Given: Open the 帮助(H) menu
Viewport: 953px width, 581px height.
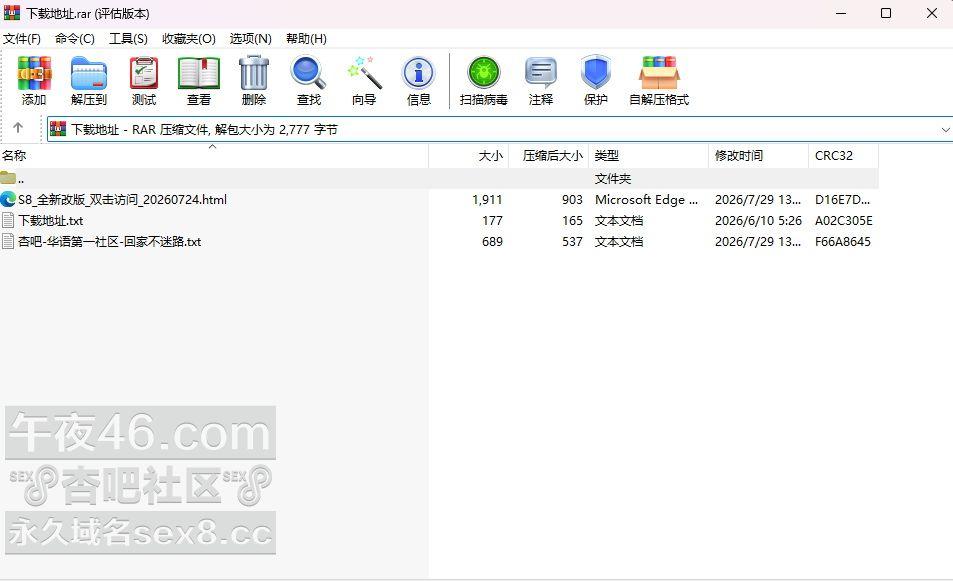Looking at the screenshot, I should 306,39.
